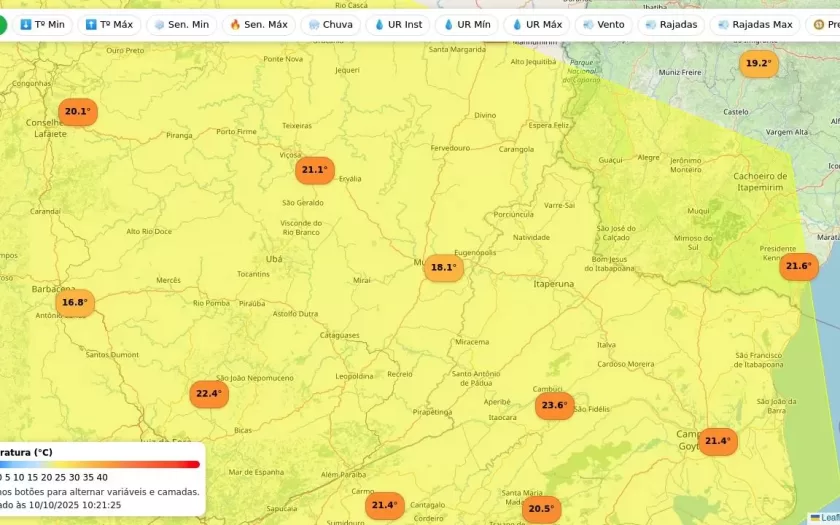Select the Tº Min variable button
The height and width of the screenshot is (525, 840).
[x=42, y=25]
